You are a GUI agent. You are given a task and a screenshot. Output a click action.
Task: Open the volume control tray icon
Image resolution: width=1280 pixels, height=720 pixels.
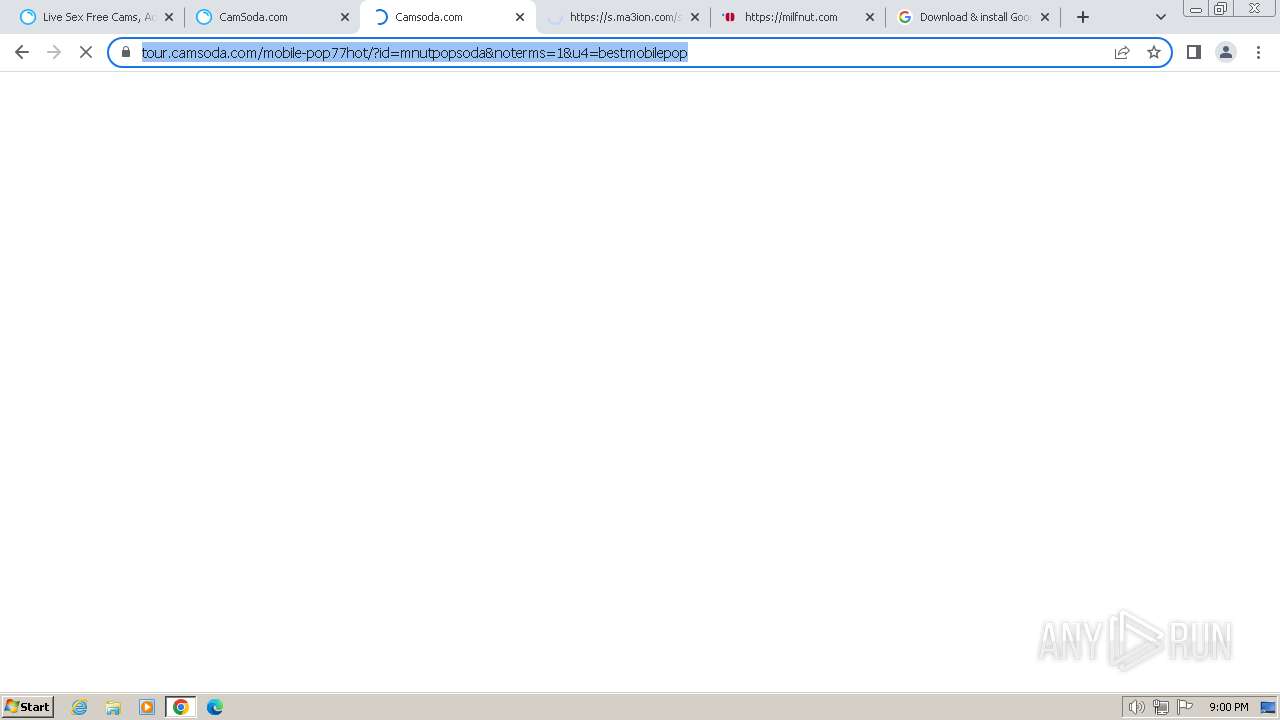click(x=1137, y=707)
